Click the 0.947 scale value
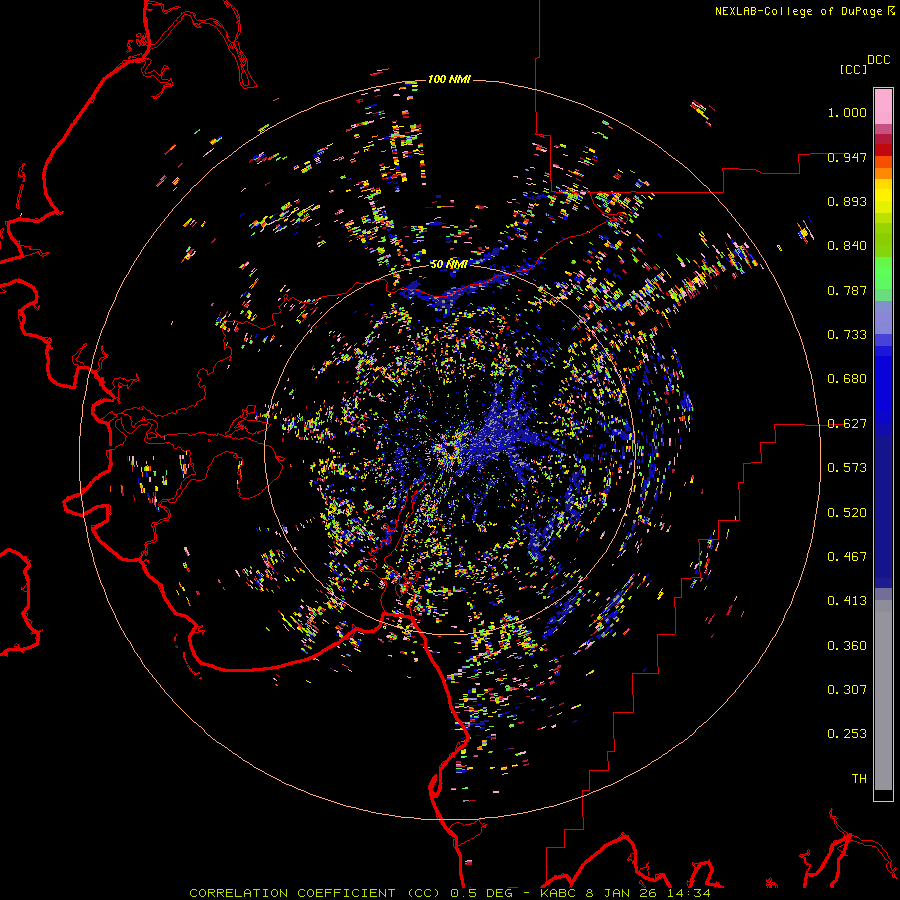The width and height of the screenshot is (900, 900). pyautogui.click(x=847, y=157)
